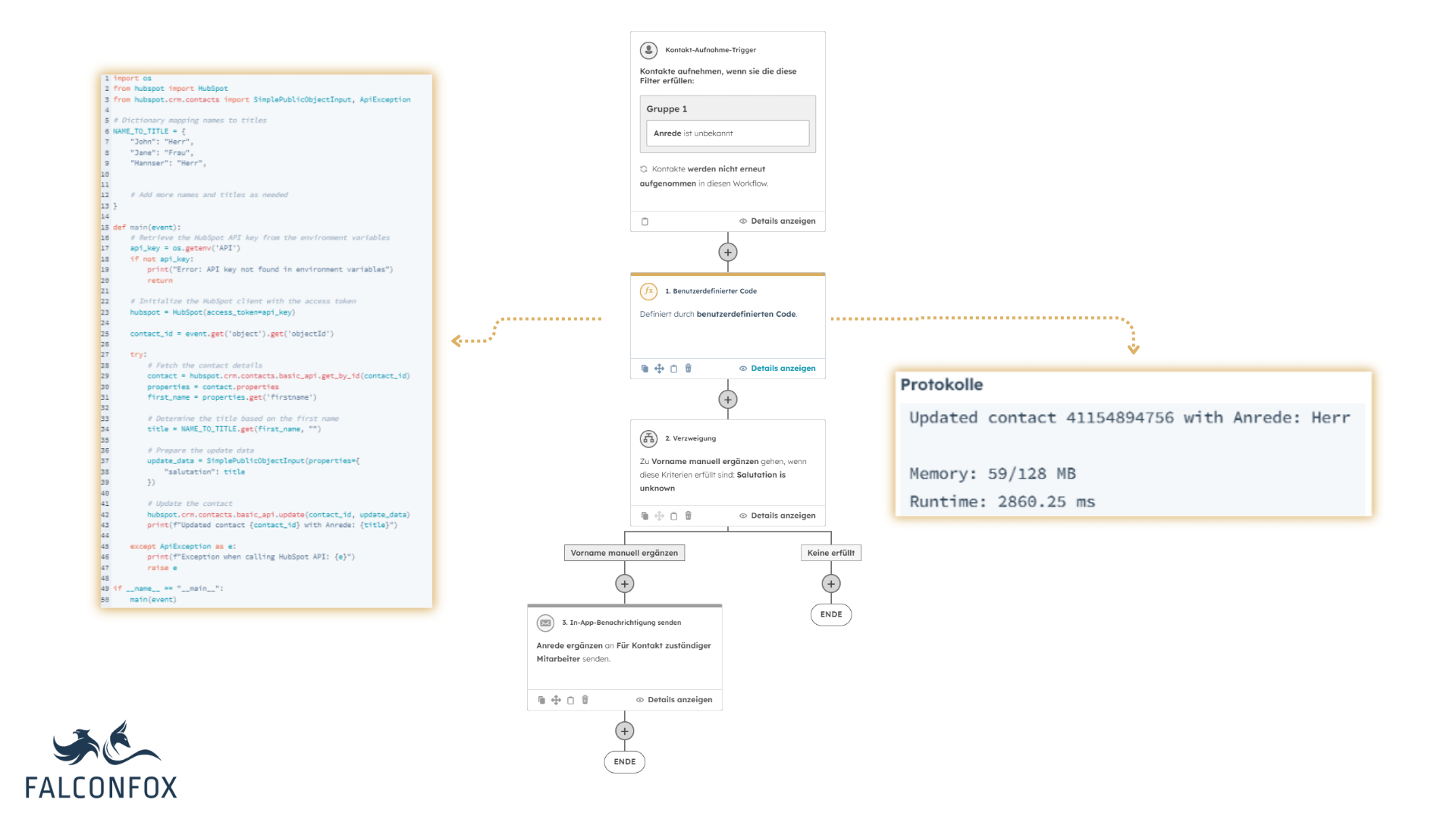Click the 'Kontakt-Aufnahme-Trigger' card title
Image resolution: width=1456 pixels, height=819 pixels.
coord(711,50)
